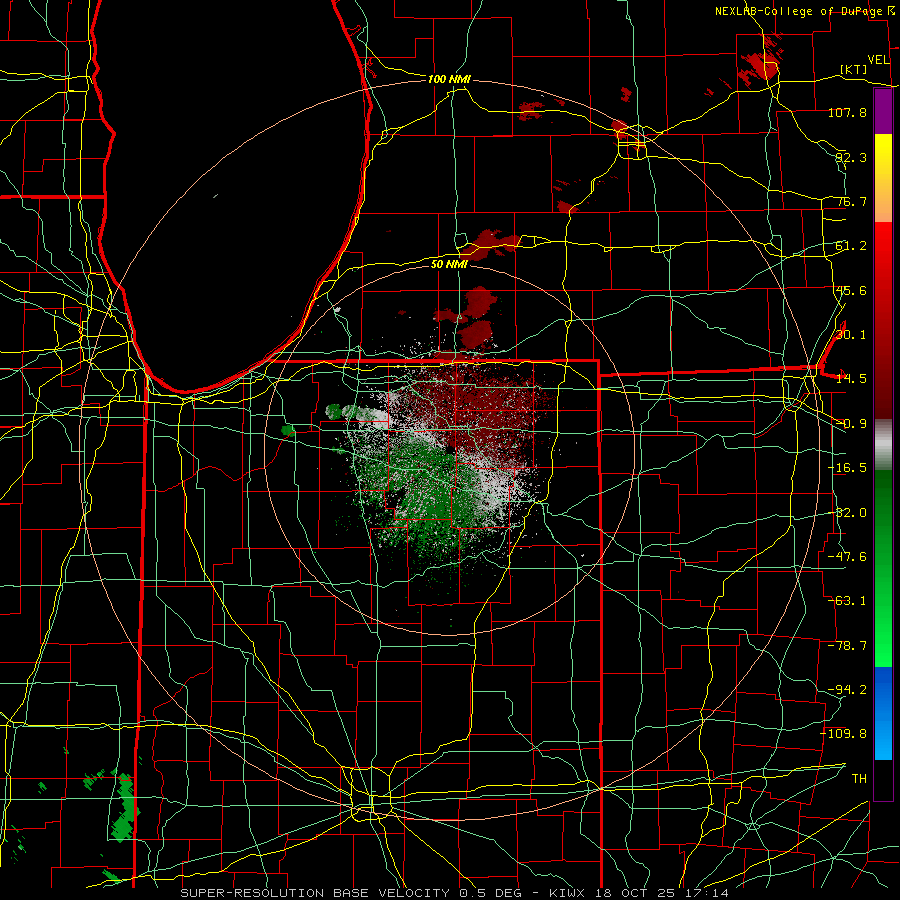Screen dimensions: 900x900
Task: Click the Super-Resolution Base Velocity caption
Action: [455, 893]
